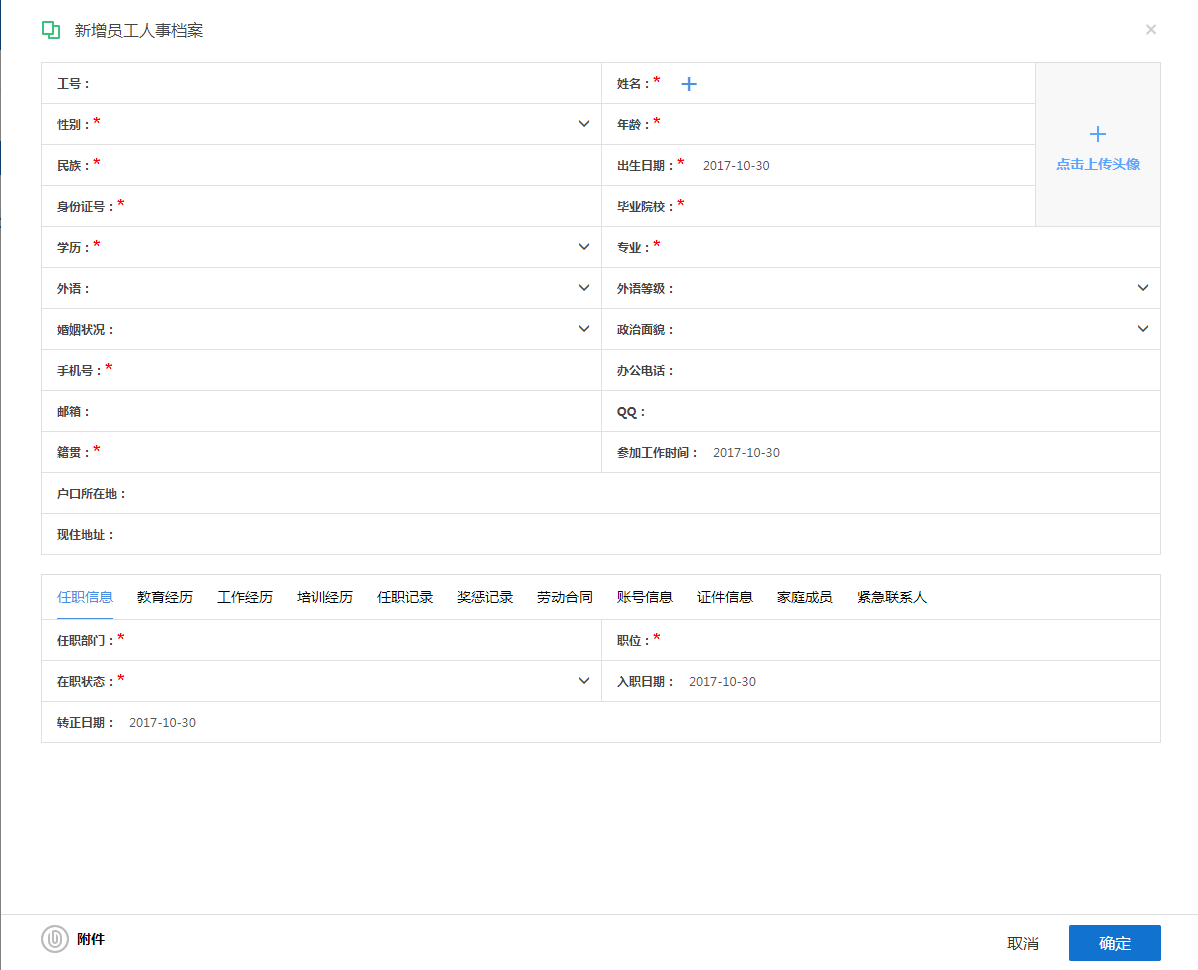1198x970 pixels.
Task: Click the 附件 paperclip icon
Action: point(55,939)
